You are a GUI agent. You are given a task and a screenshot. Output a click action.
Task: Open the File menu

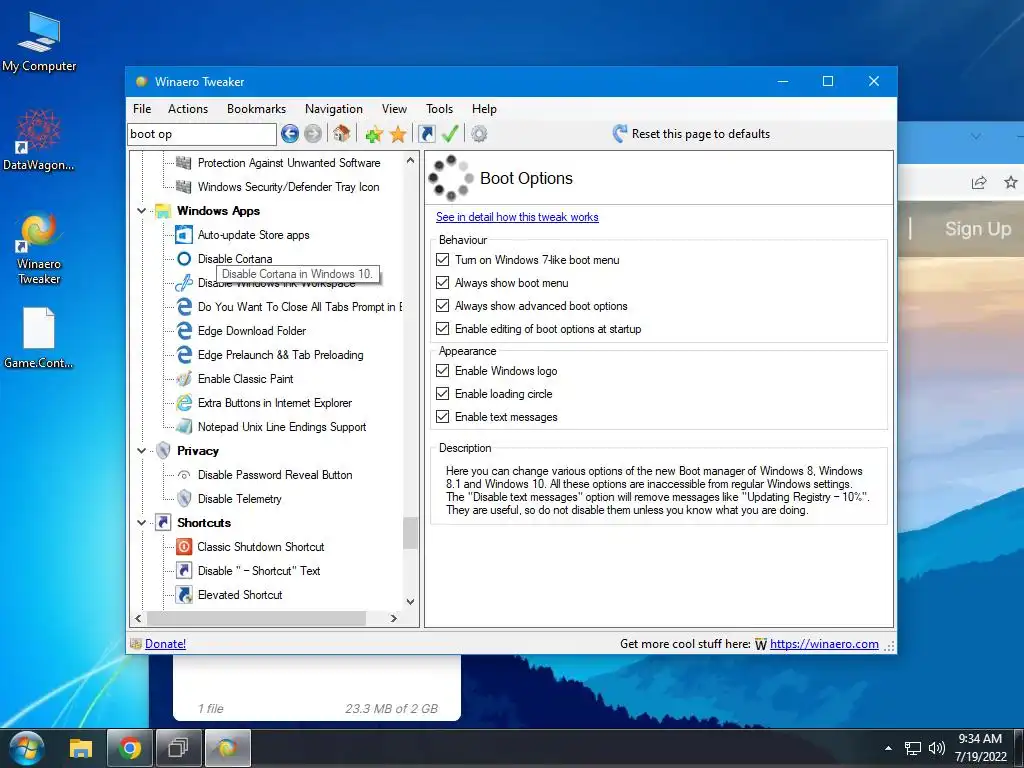142,109
